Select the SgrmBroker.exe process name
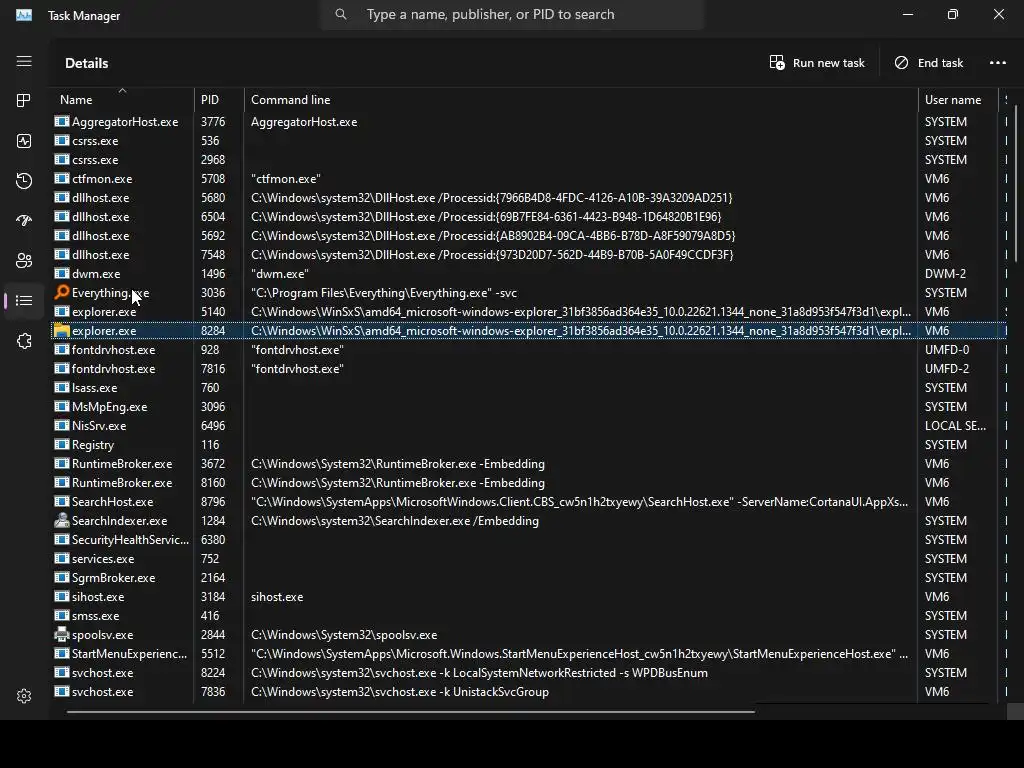The width and height of the screenshot is (1024, 768). tap(114, 577)
